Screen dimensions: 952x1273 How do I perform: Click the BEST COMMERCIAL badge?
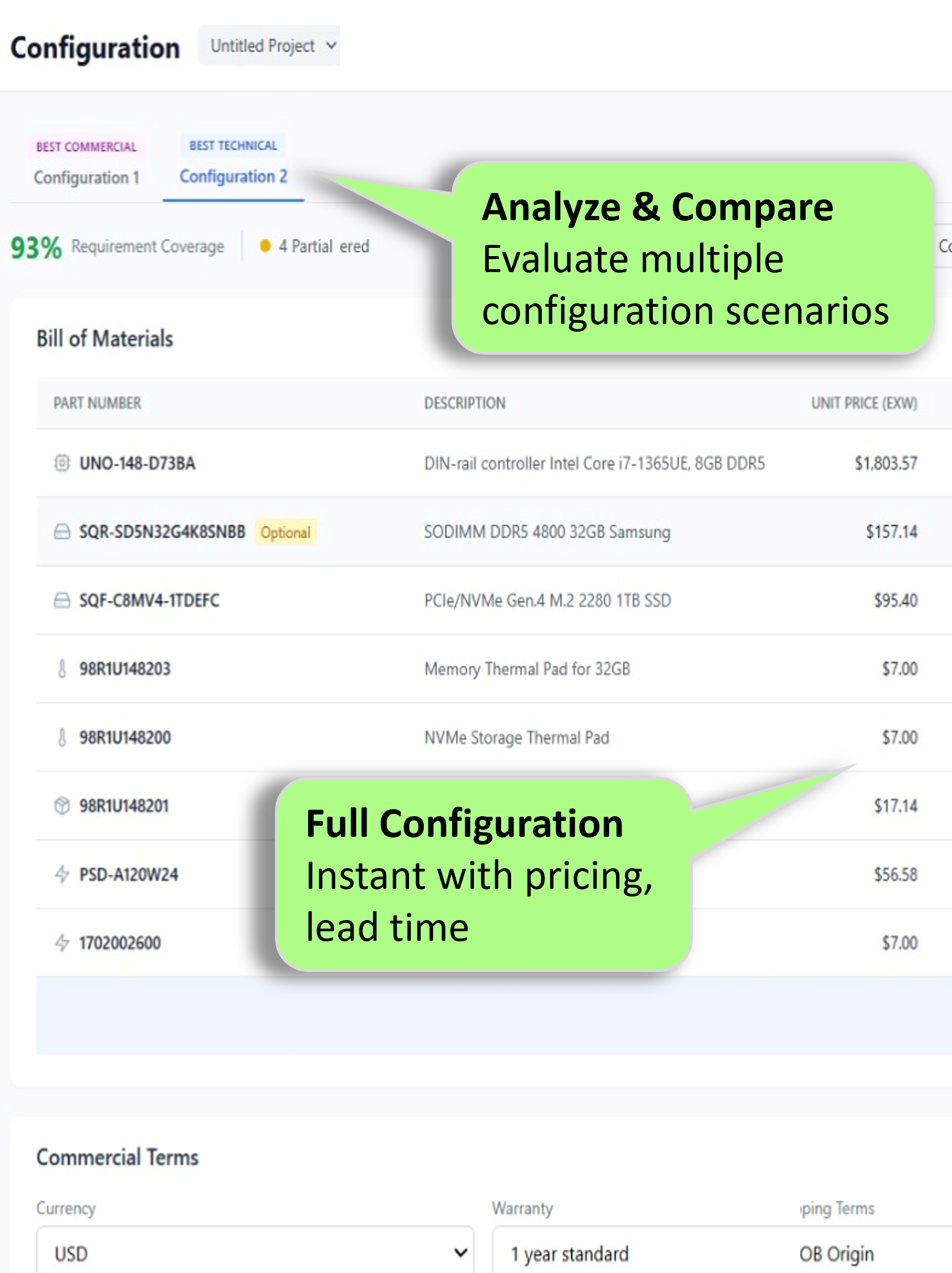(x=86, y=147)
